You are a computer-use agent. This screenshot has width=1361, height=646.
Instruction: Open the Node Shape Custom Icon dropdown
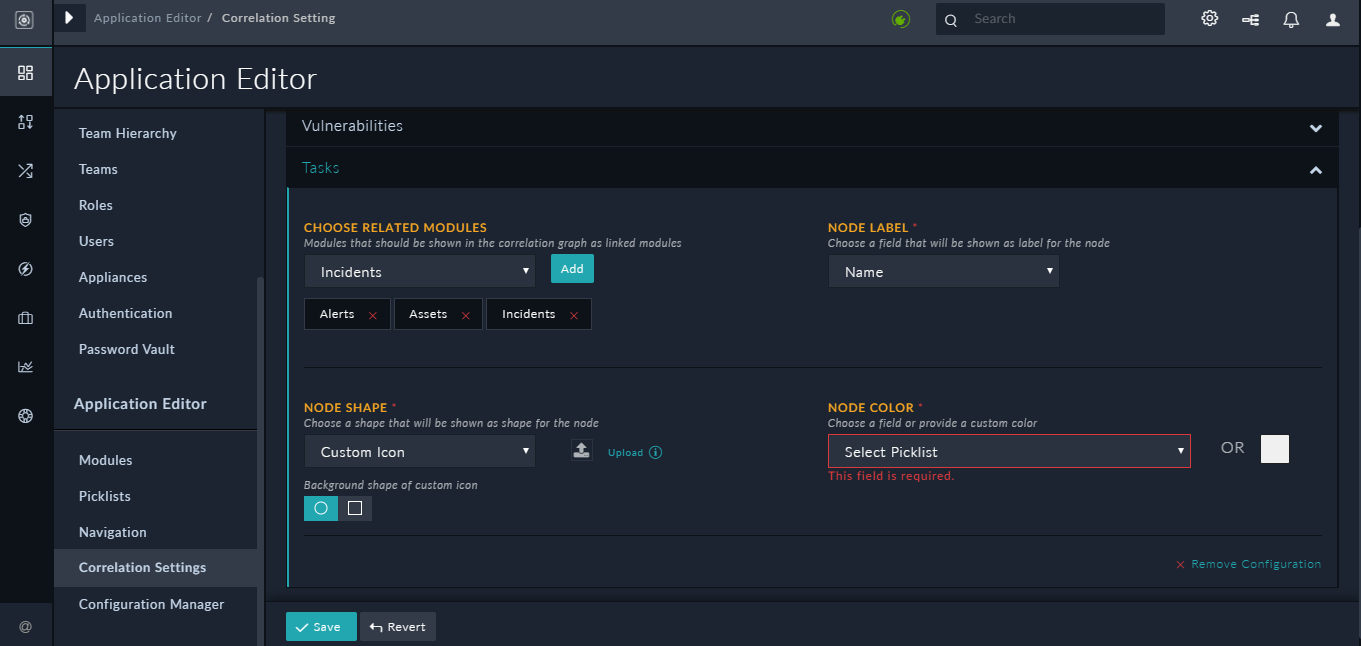coord(420,451)
